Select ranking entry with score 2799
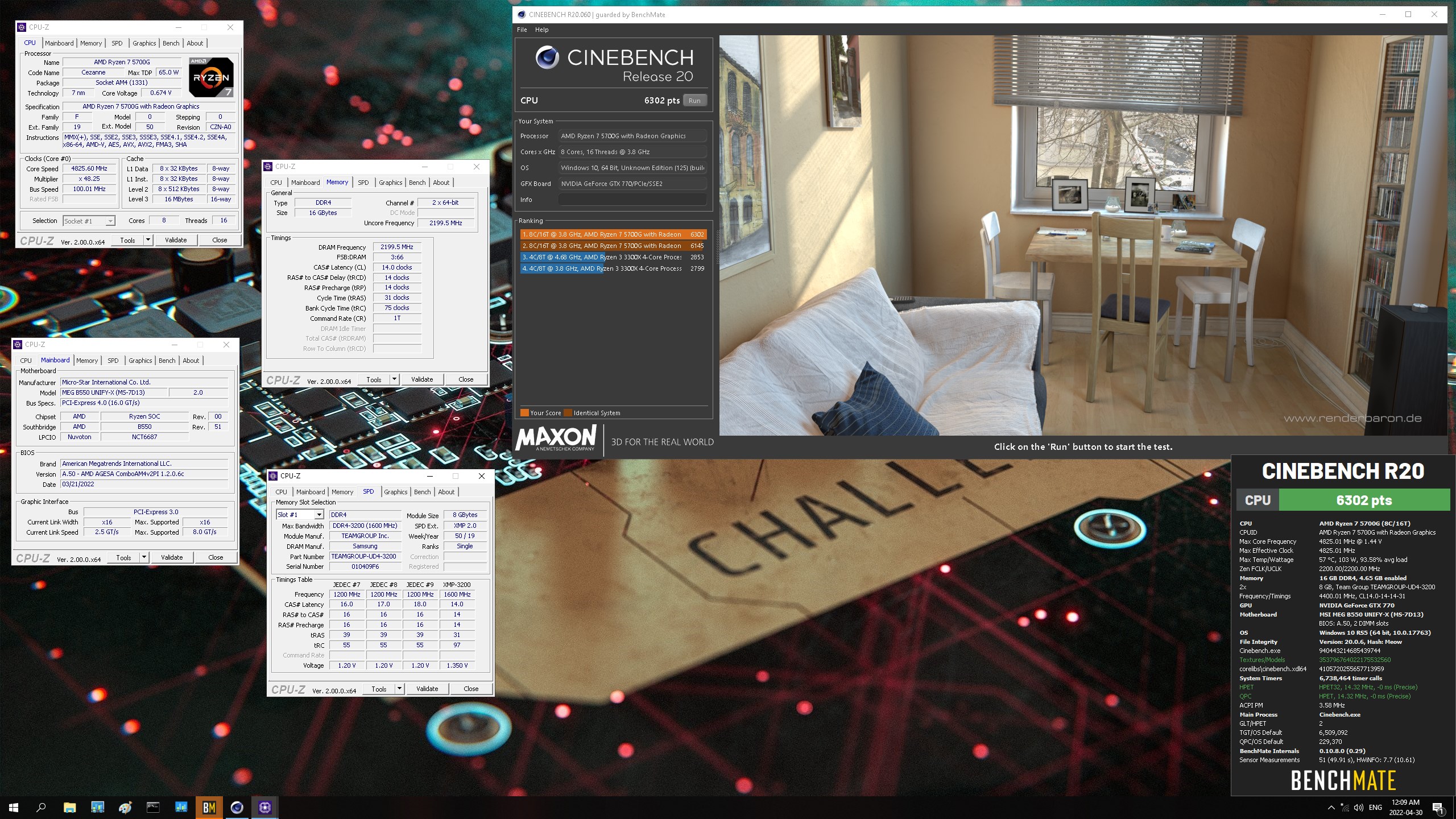This screenshot has width=1456, height=819. coord(613,268)
